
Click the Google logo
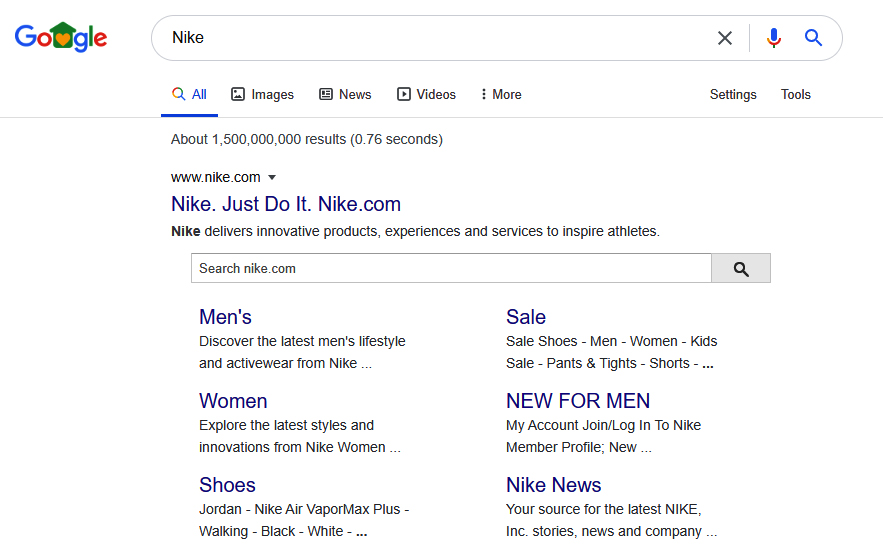point(61,37)
